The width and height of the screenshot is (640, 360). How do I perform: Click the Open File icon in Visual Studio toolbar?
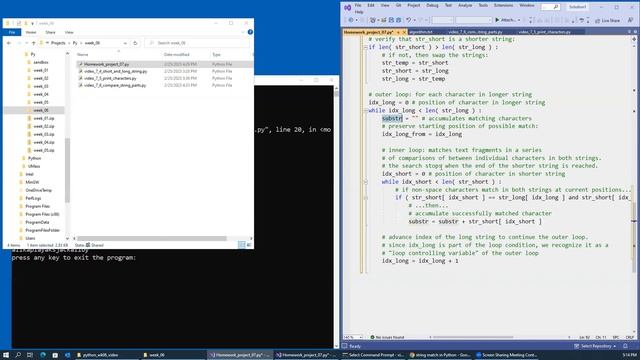pos(384,20)
